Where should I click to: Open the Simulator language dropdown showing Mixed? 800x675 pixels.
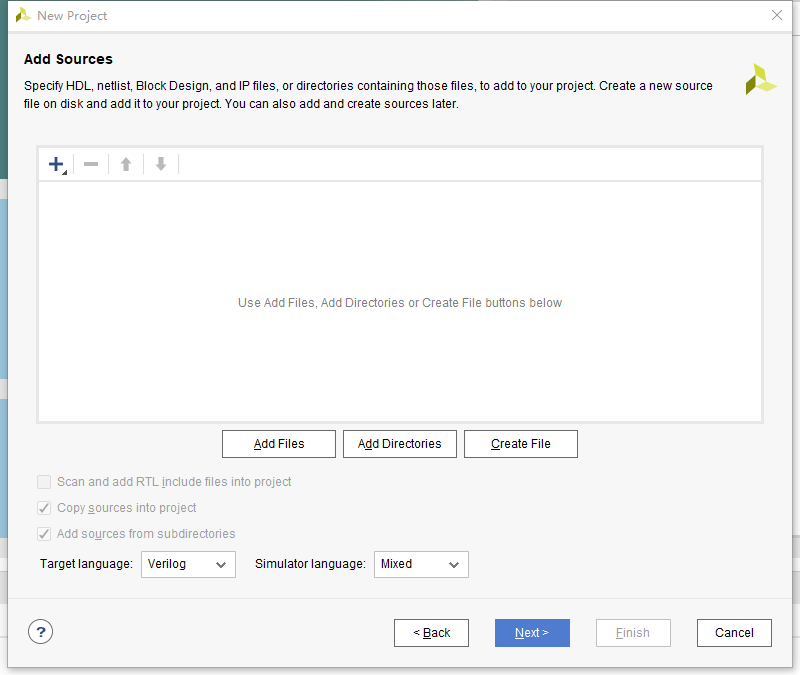tap(421, 564)
